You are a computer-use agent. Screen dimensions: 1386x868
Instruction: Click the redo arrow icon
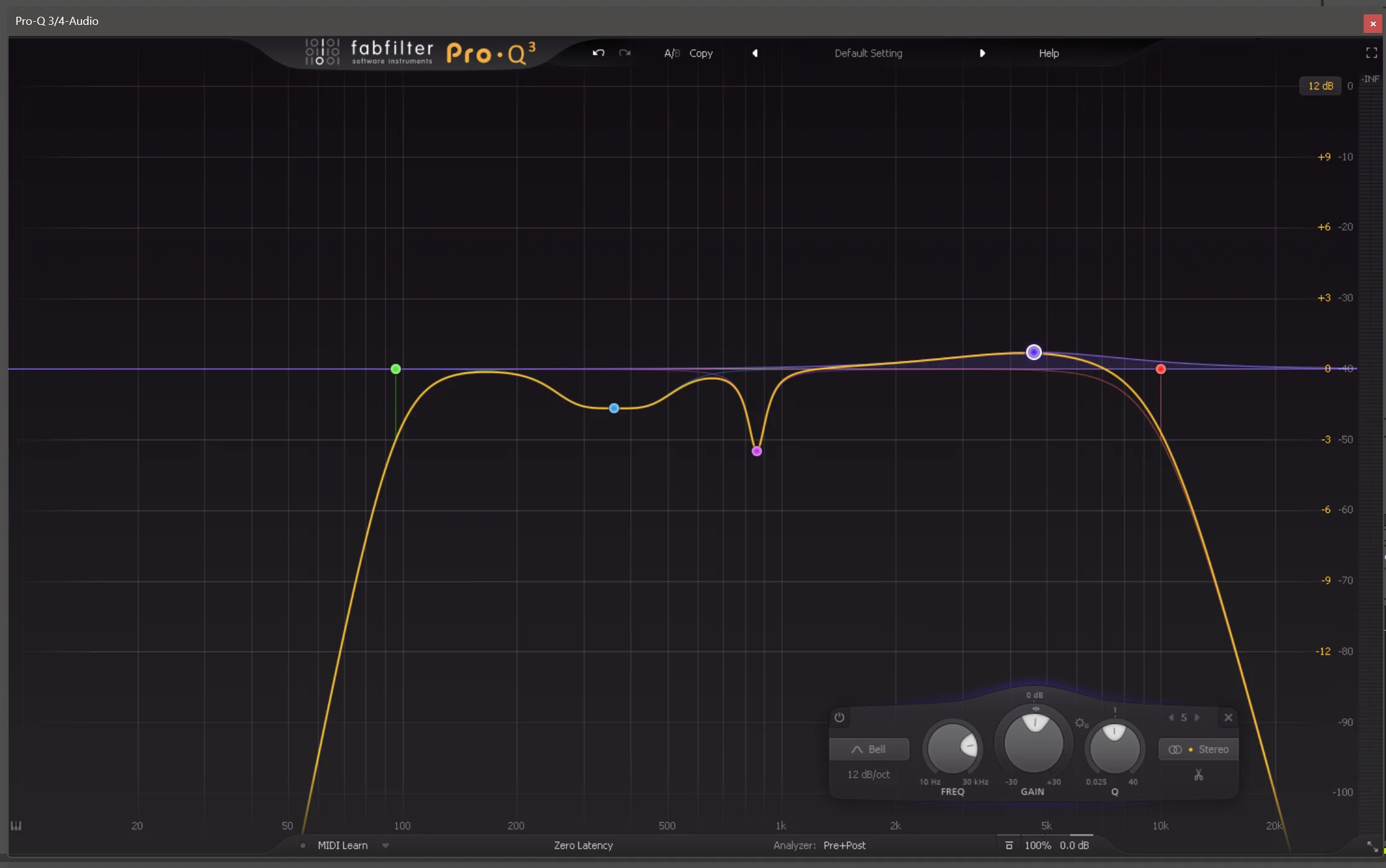625,53
